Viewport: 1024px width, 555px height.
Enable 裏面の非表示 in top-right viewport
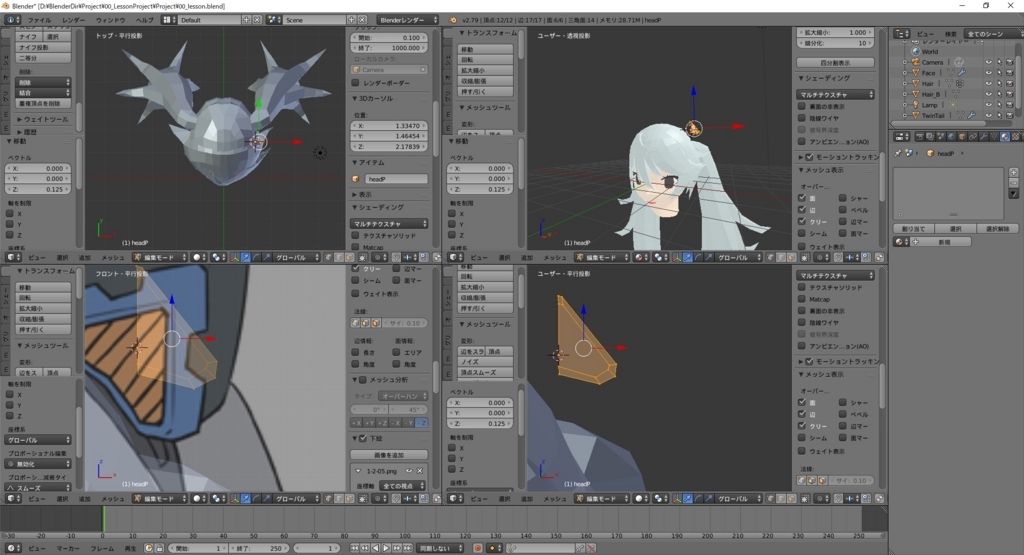point(802,106)
